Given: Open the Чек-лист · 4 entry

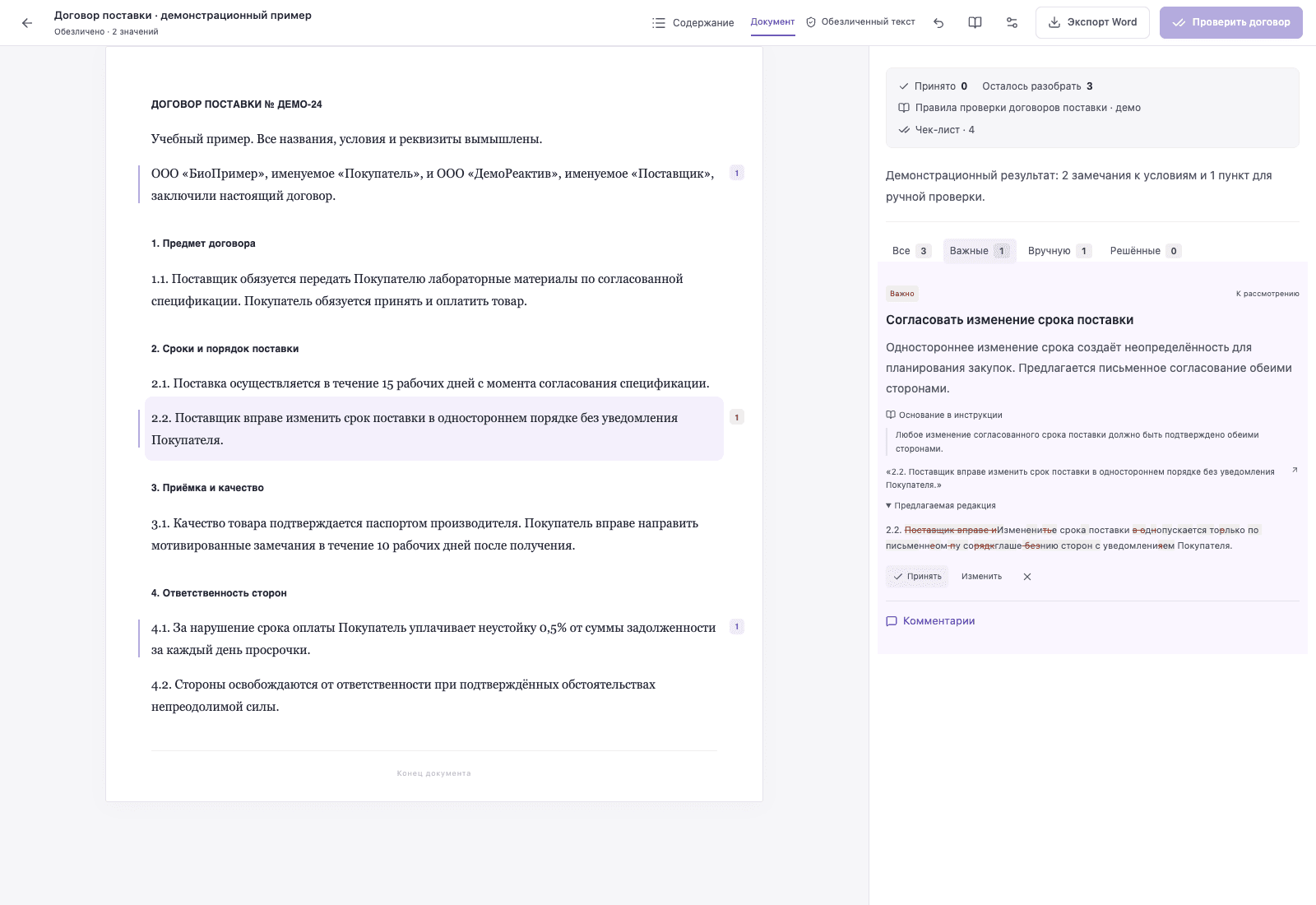Looking at the screenshot, I should (937, 130).
